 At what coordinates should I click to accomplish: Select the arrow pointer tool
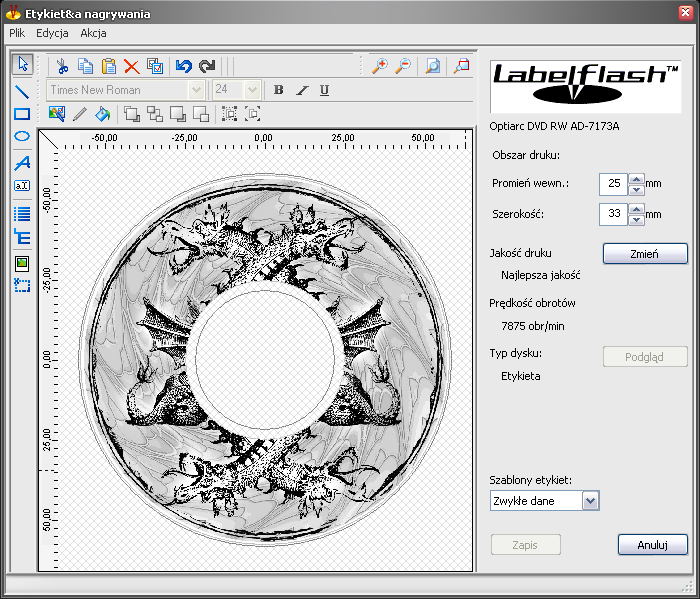coord(22,65)
